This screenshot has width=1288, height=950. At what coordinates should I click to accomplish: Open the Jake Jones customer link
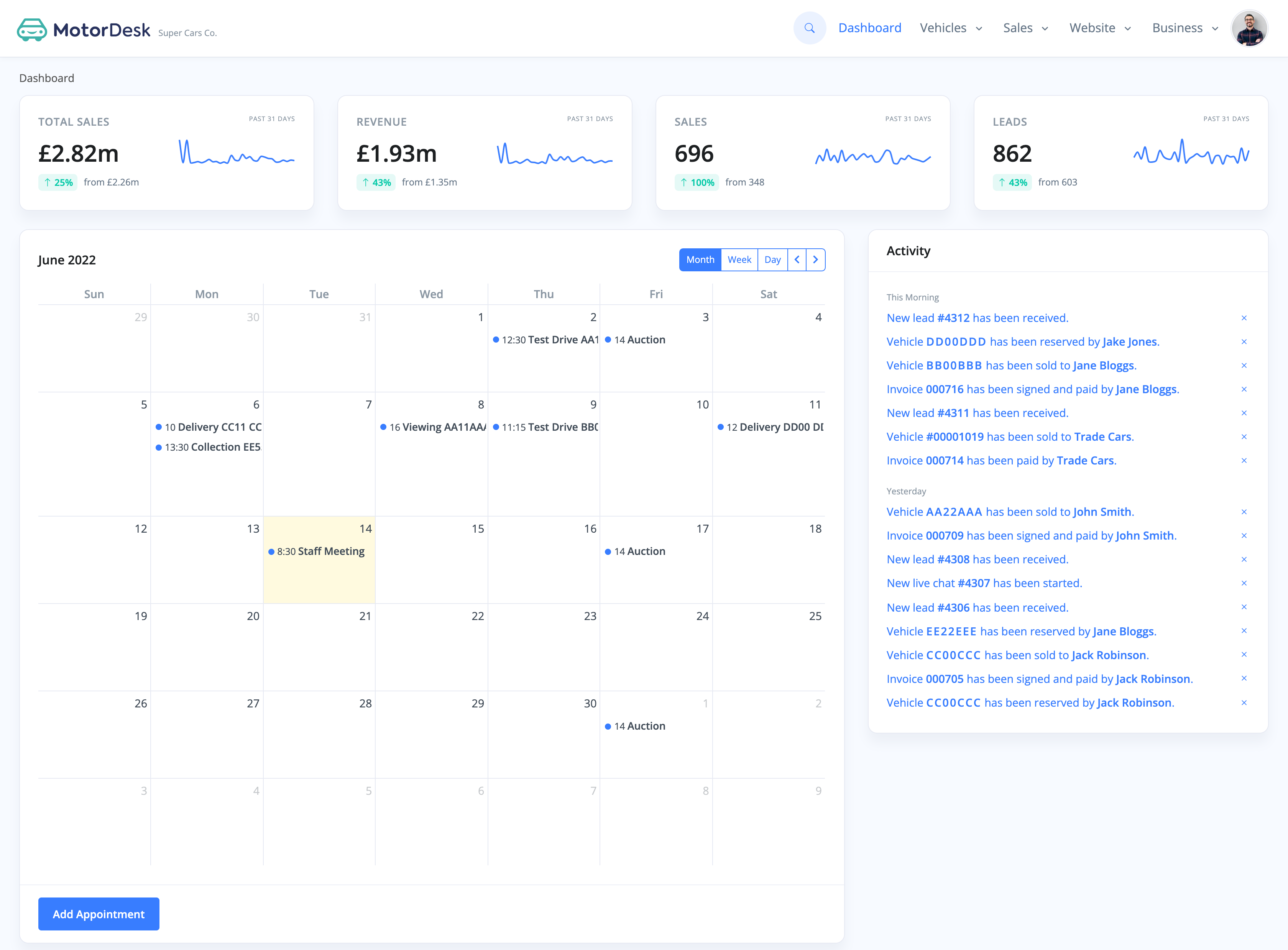point(1129,341)
